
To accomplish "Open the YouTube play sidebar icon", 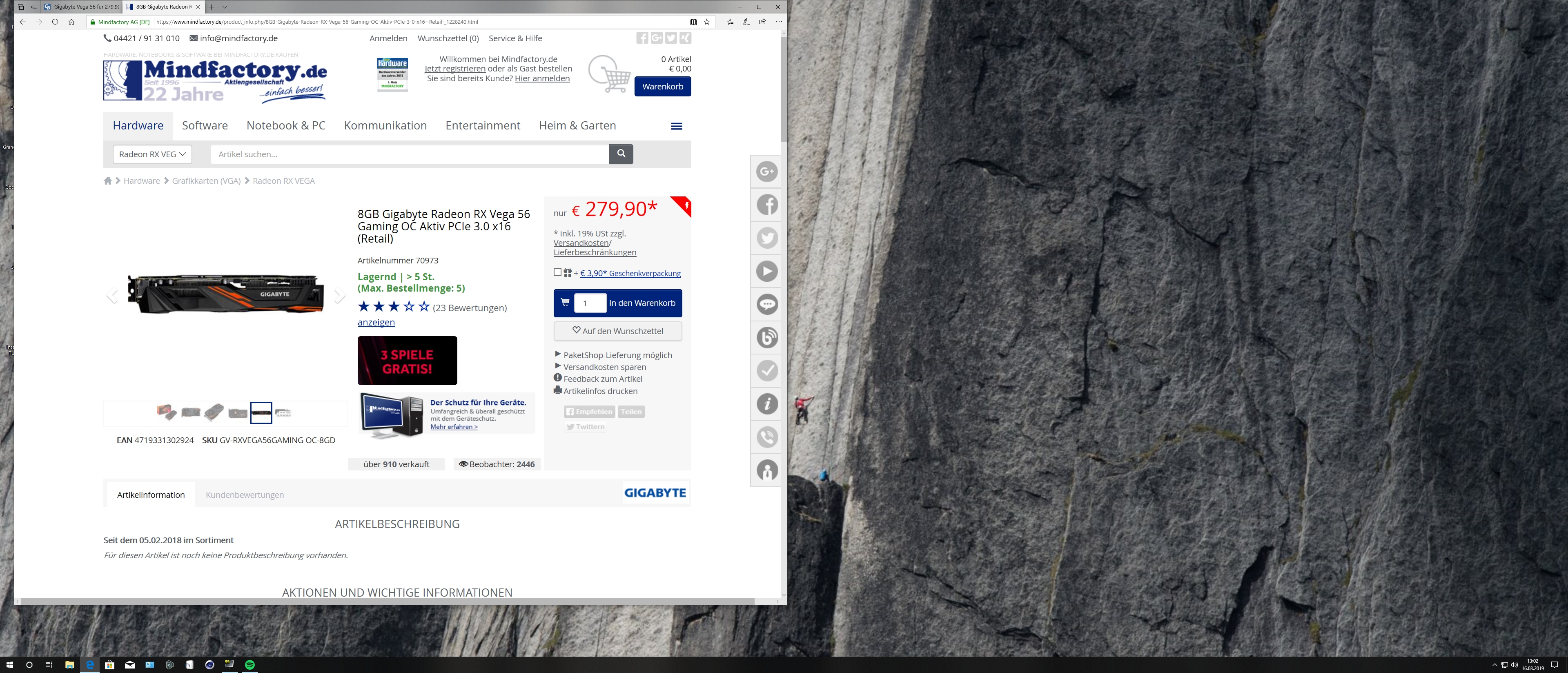I will [x=767, y=272].
